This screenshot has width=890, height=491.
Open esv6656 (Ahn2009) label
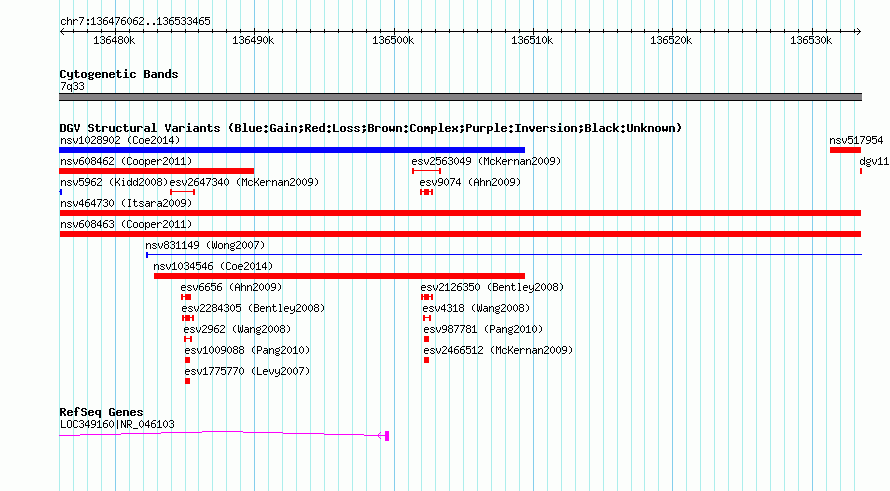[231, 287]
